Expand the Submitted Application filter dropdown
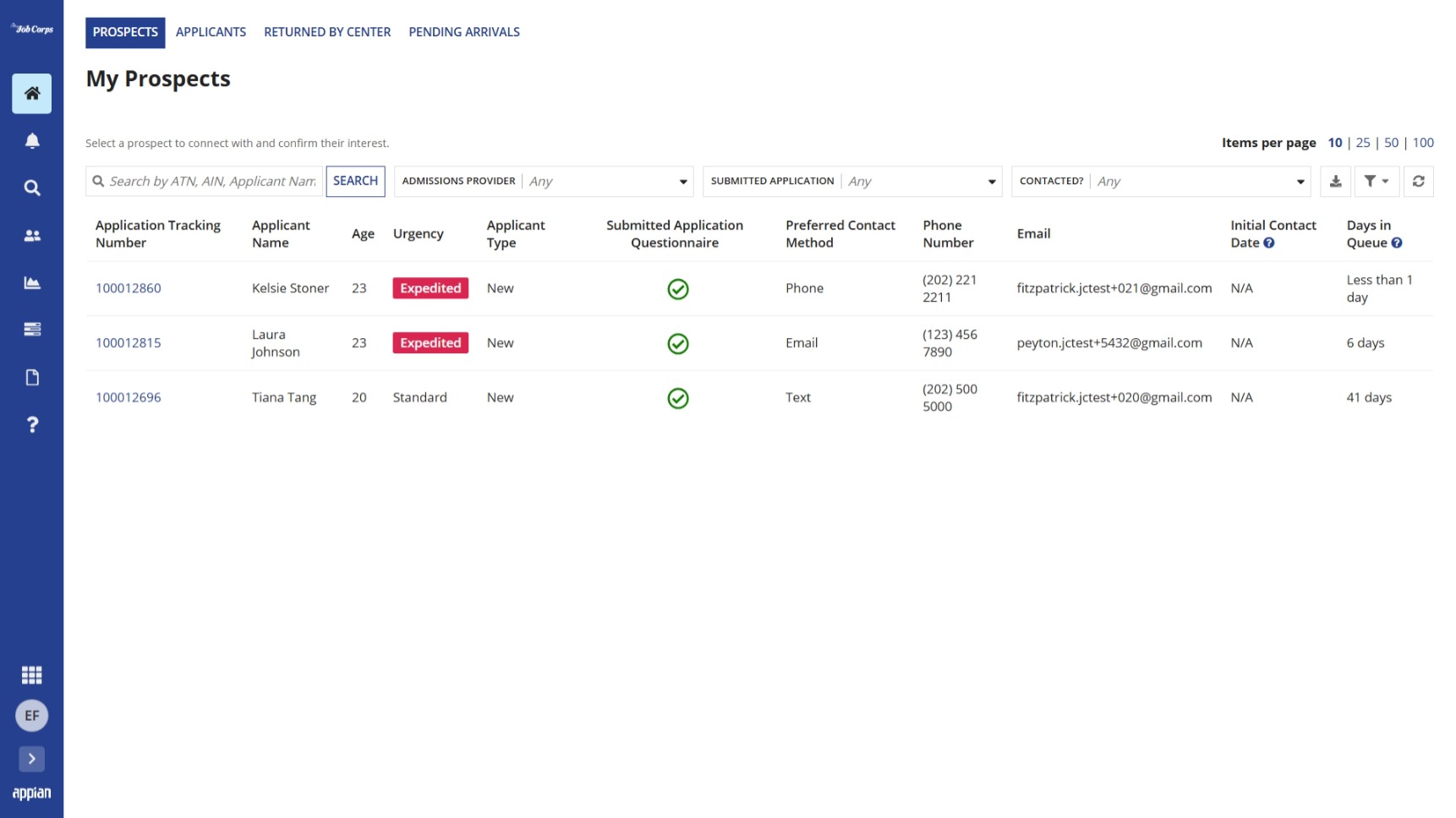The image size is (1456, 818). 852,182
